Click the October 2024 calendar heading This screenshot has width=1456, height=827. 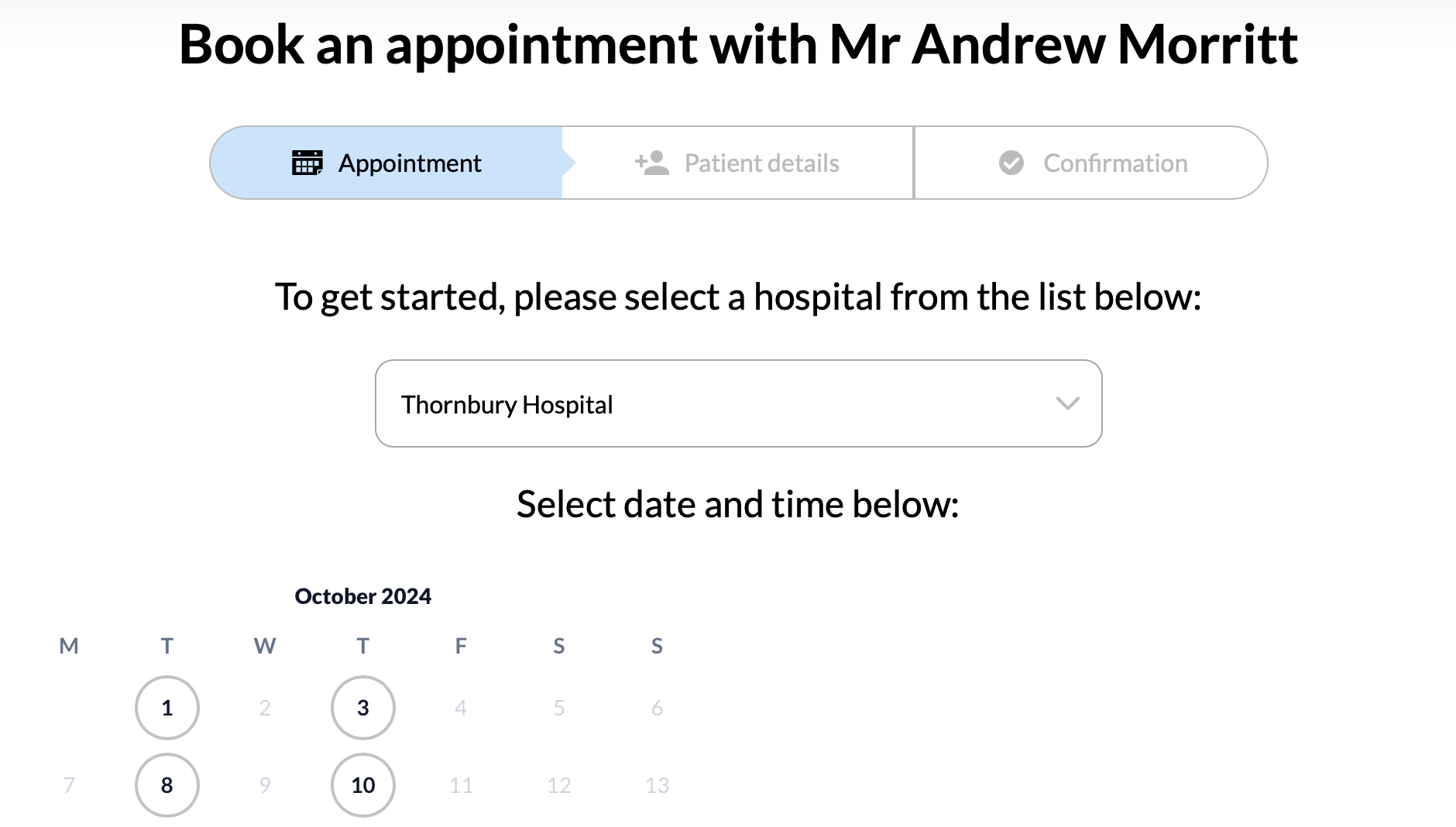(x=363, y=595)
